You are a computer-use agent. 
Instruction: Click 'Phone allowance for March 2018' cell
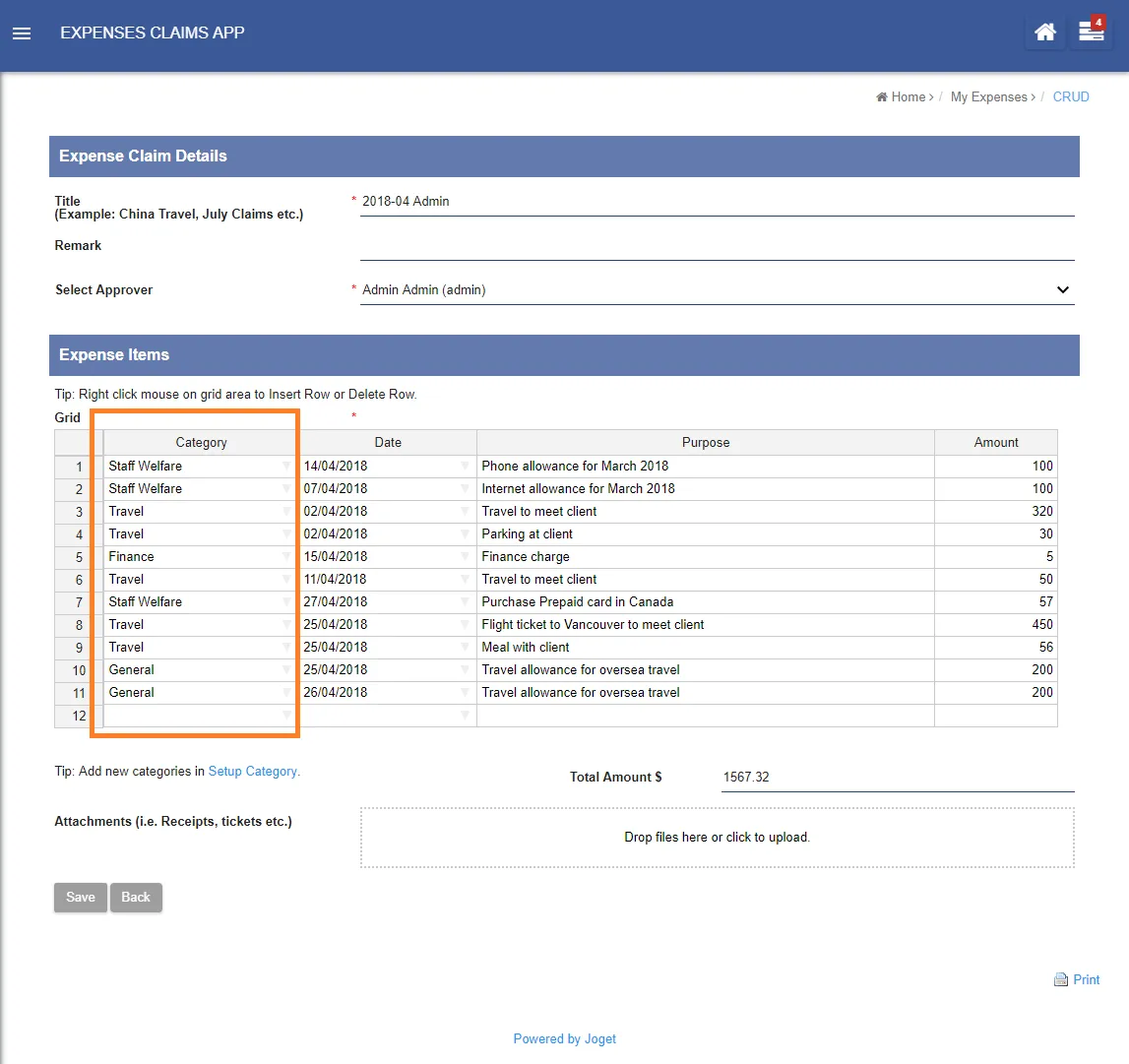pos(706,467)
